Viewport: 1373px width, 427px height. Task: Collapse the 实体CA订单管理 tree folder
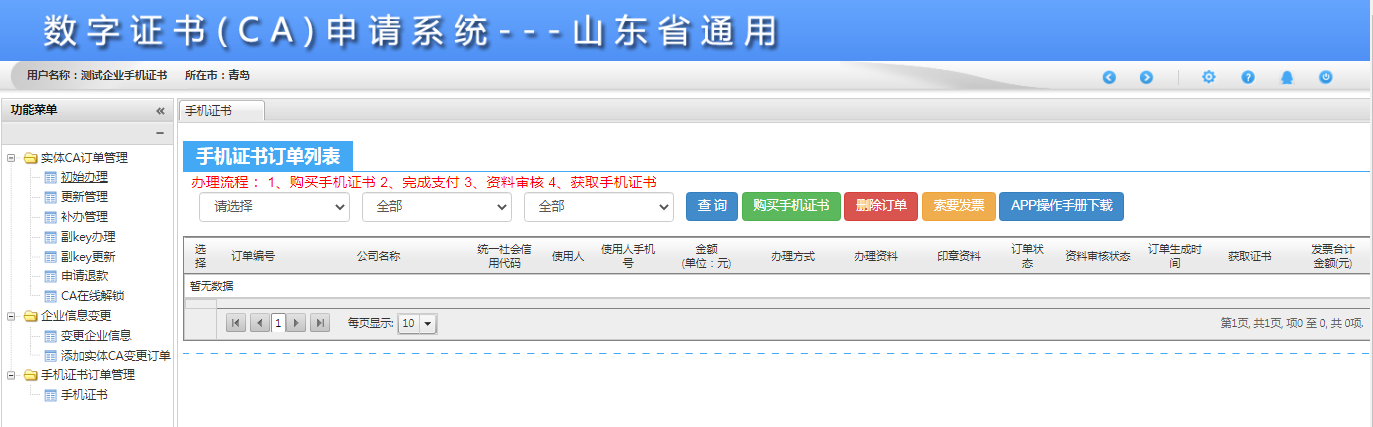(x=11, y=157)
